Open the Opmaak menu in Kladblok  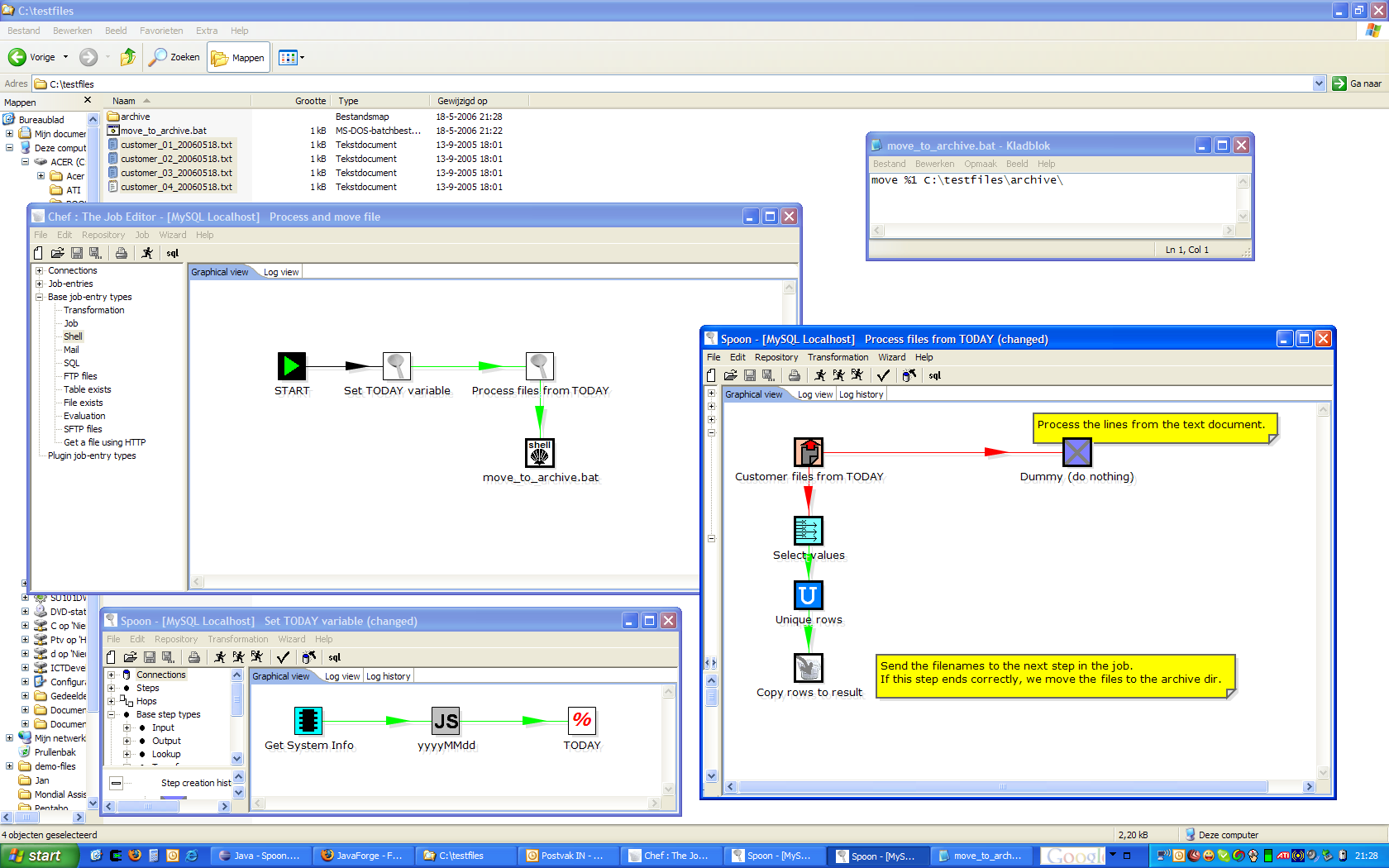coord(980,164)
